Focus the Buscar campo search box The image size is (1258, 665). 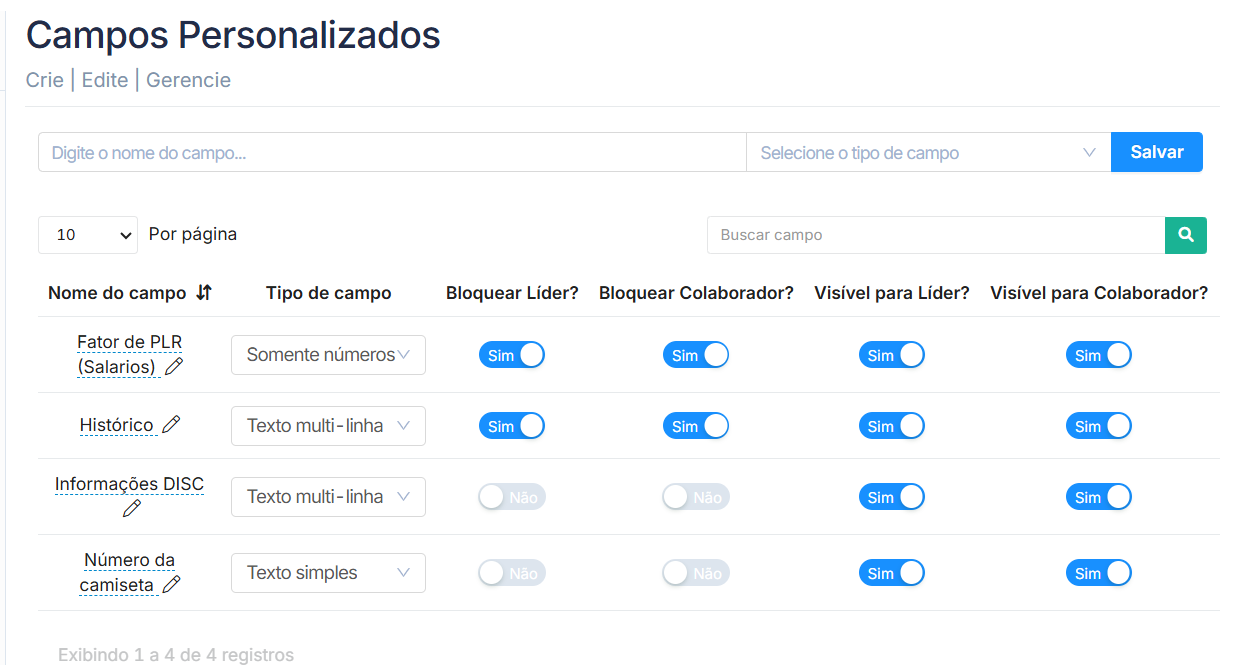(936, 235)
